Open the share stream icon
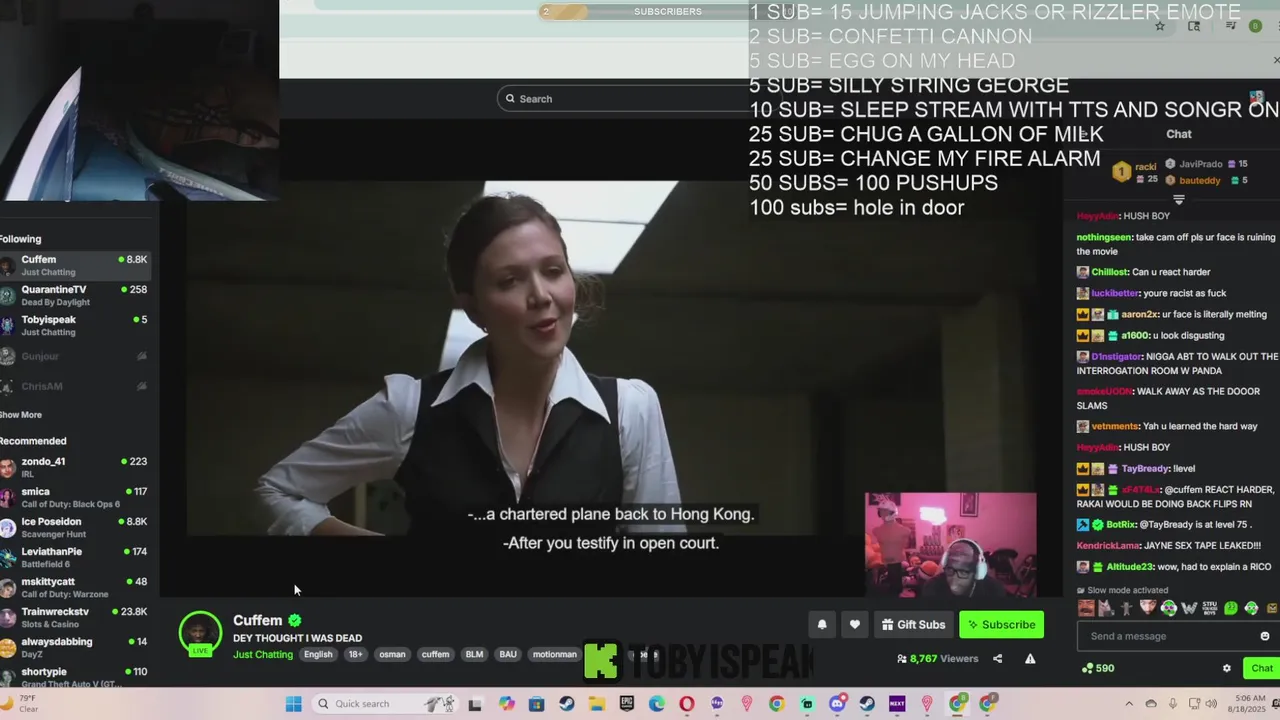Screen dimensions: 1280x720 [997, 659]
